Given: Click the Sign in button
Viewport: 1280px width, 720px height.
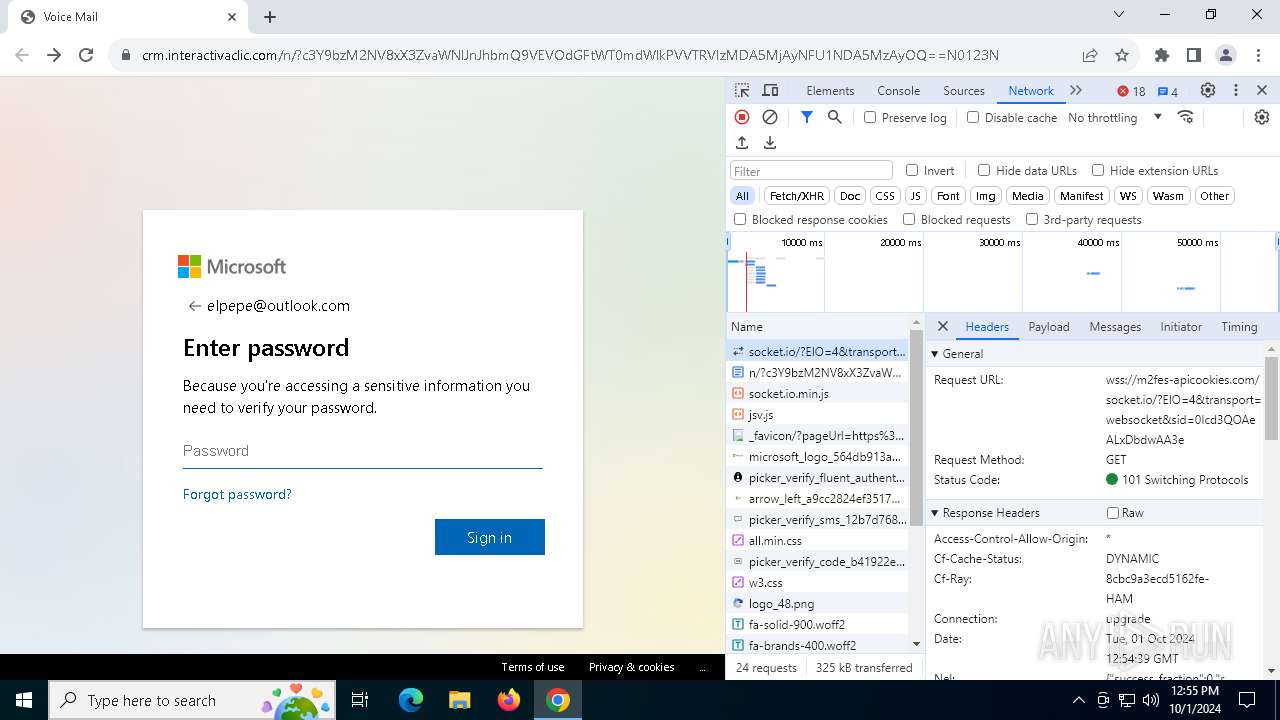Looking at the screenshot, I should 490,537.
